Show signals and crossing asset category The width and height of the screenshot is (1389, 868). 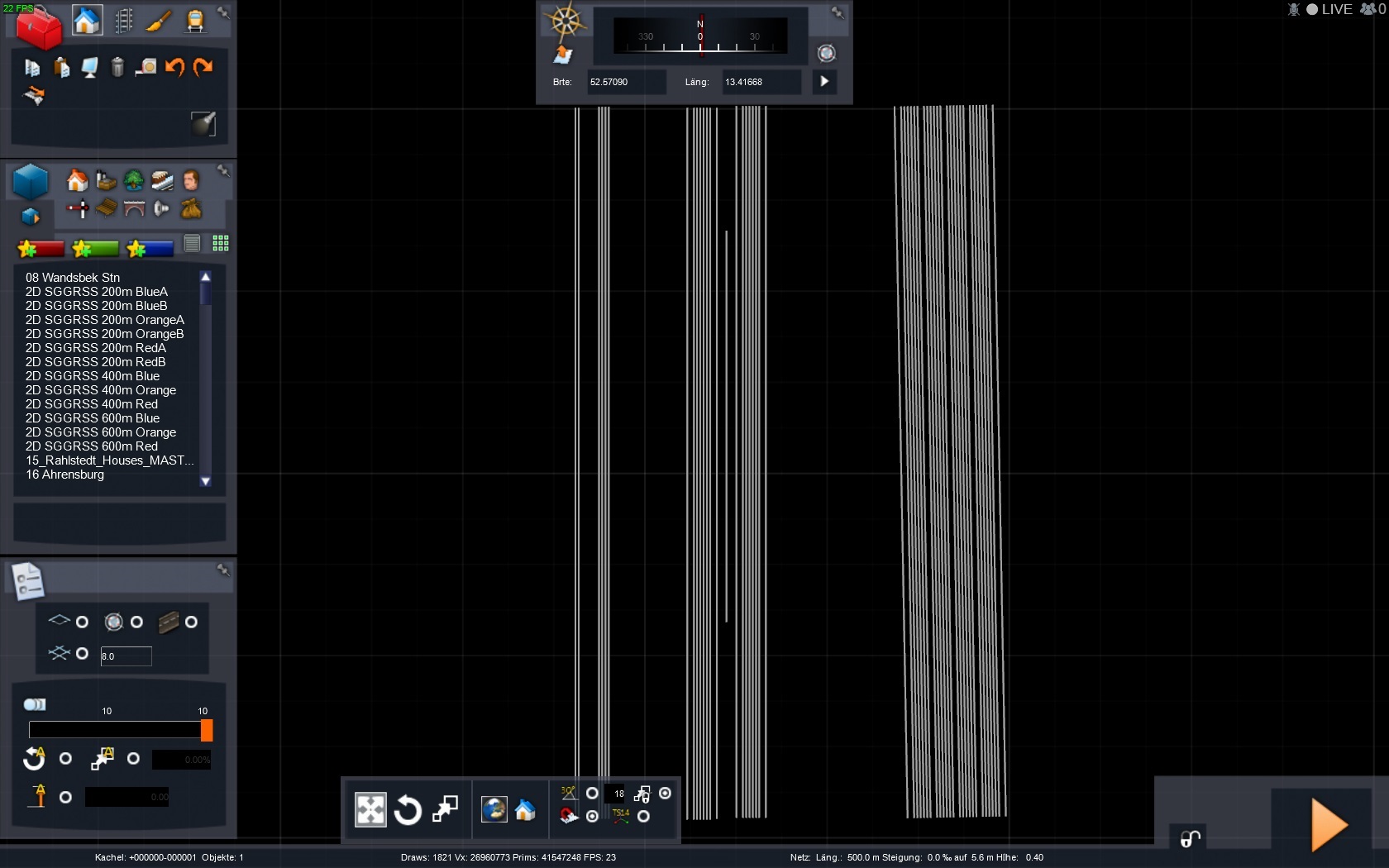(79, 208)
